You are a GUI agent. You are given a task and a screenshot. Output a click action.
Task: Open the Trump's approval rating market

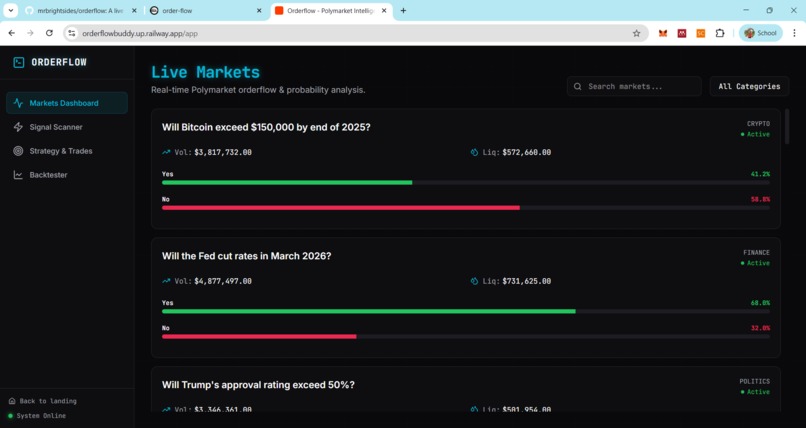coord(466,389)
